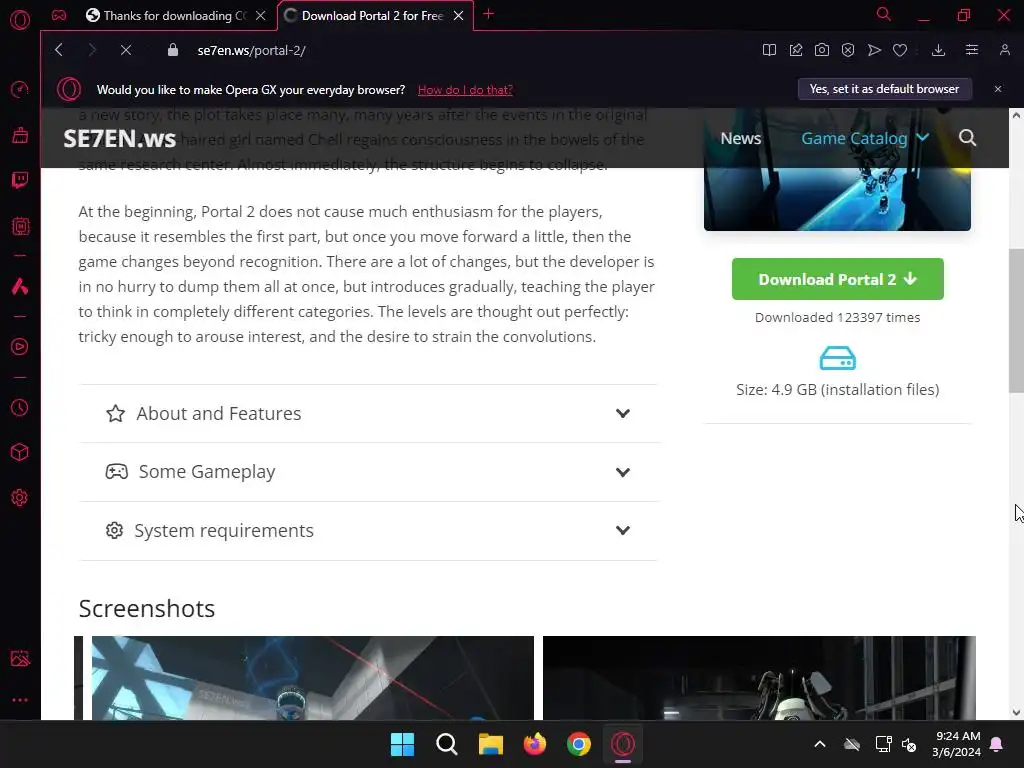
Task: Click the site security padlock icon
Action: [173, 50]
